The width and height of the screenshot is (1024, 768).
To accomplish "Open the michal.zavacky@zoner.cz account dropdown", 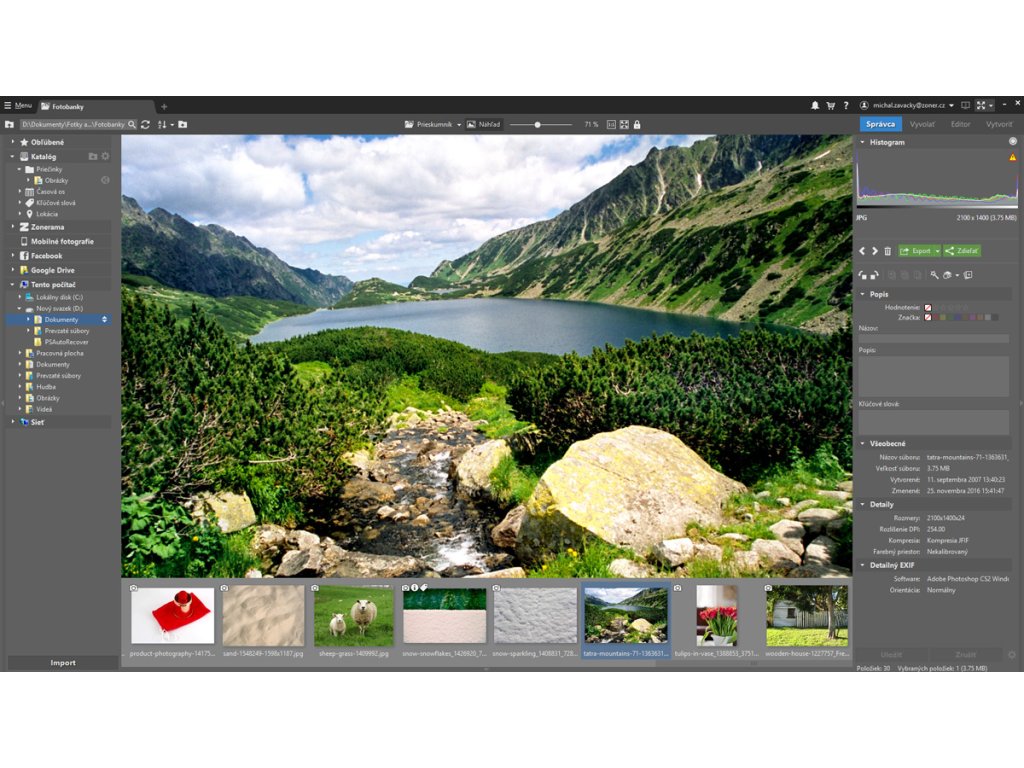I will point(907,105).
